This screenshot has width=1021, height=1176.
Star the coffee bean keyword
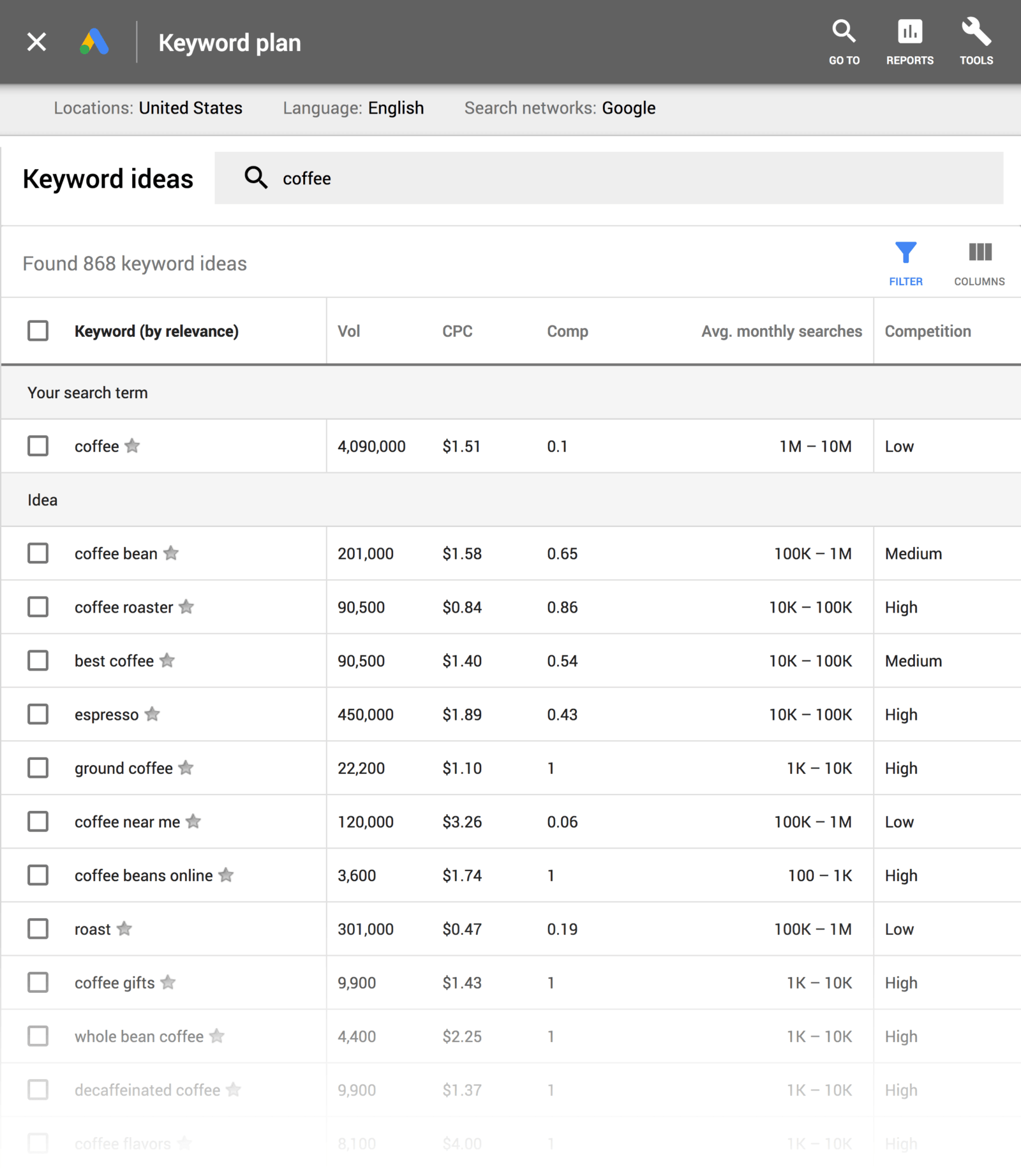click(171, 553)
